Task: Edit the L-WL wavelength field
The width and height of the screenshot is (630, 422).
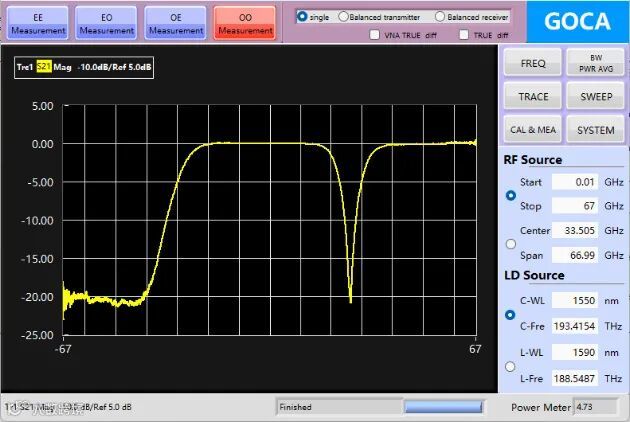Action: [x=575, y=352]
